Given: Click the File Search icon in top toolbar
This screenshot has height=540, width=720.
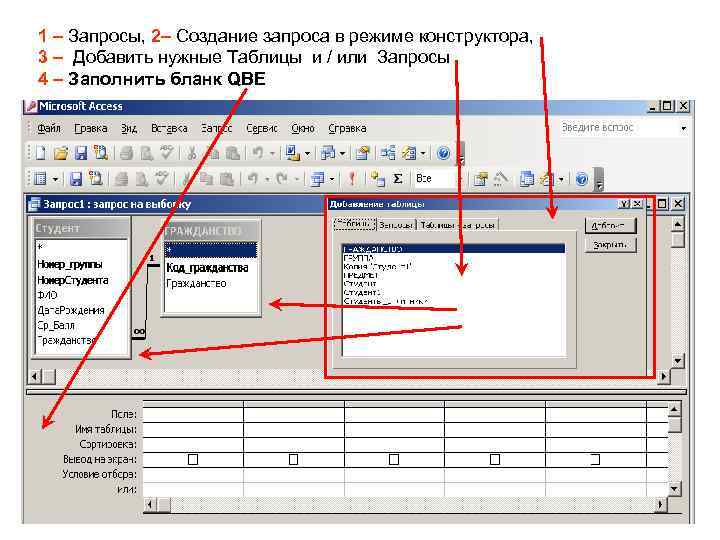Looking at the screenshot, I should point(100,153).
